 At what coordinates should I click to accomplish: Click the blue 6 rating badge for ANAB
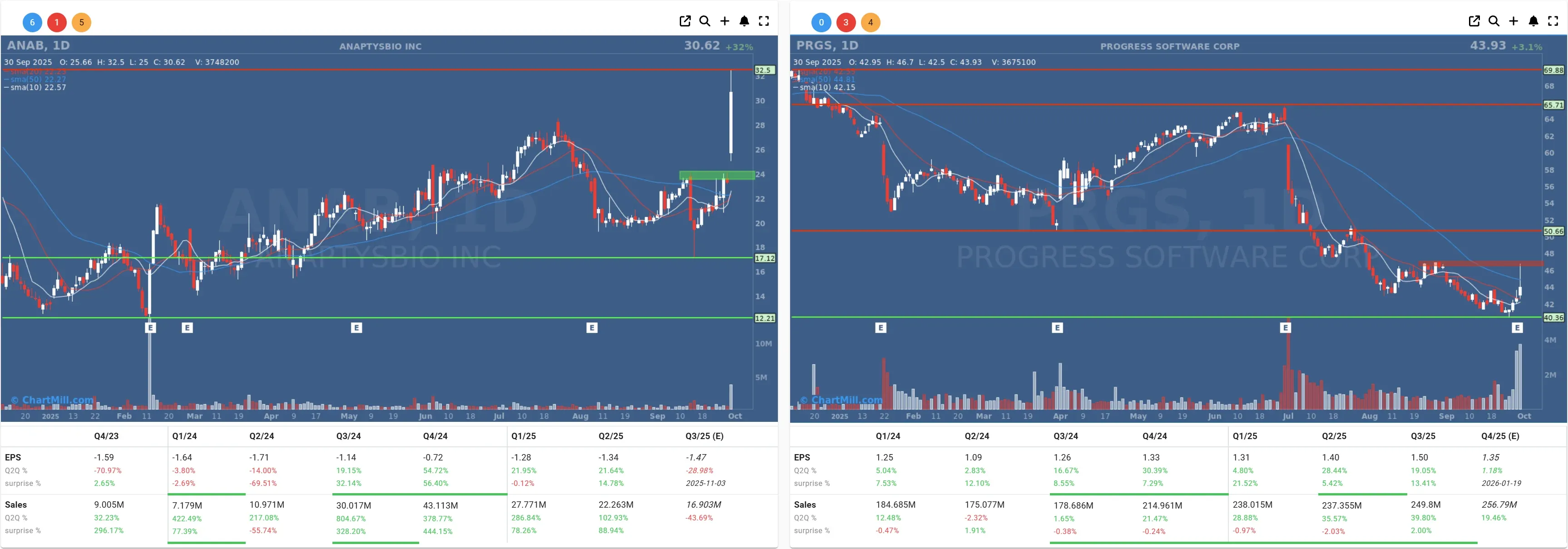[x=32, y=23]
